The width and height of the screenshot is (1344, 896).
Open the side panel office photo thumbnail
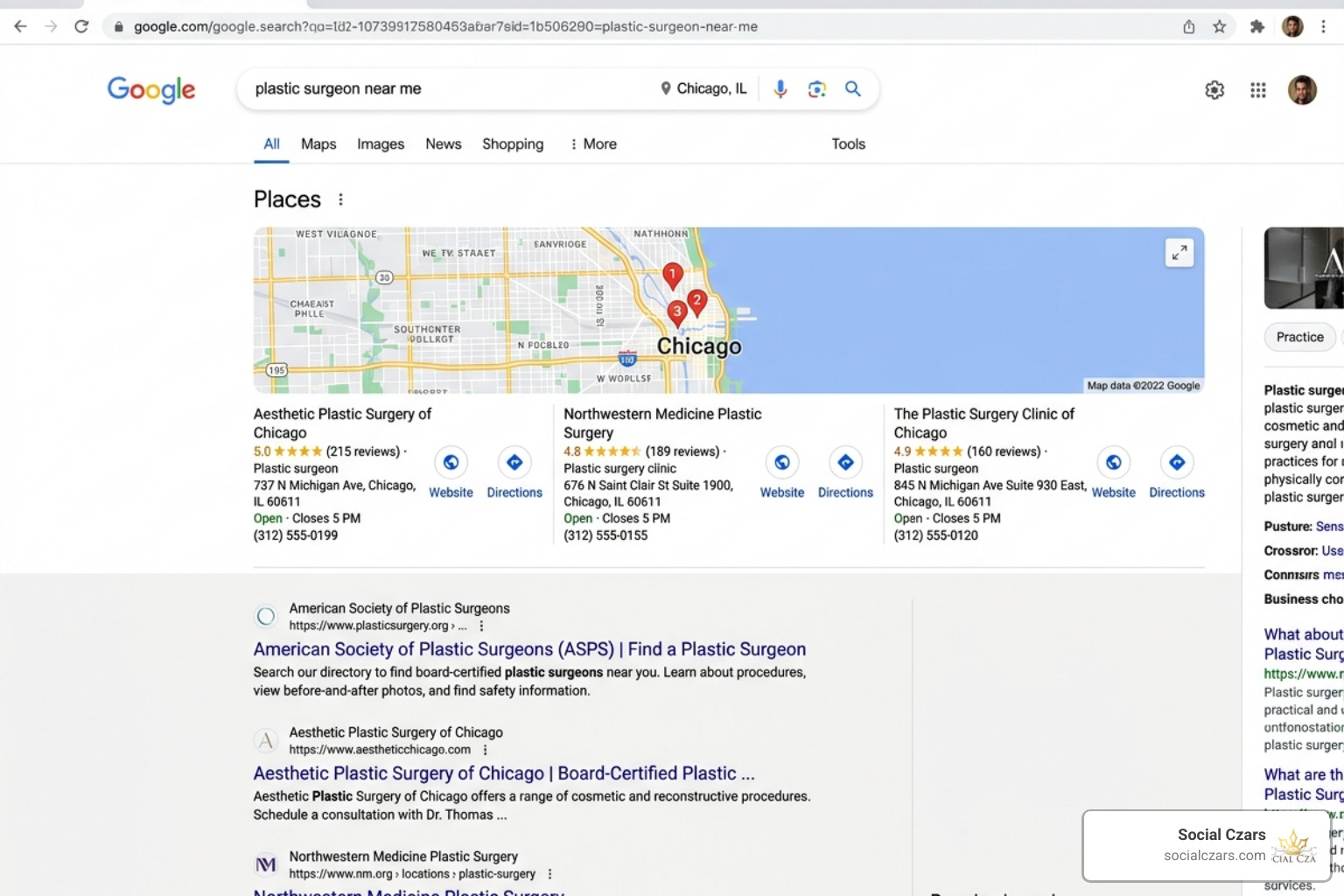1304,268
